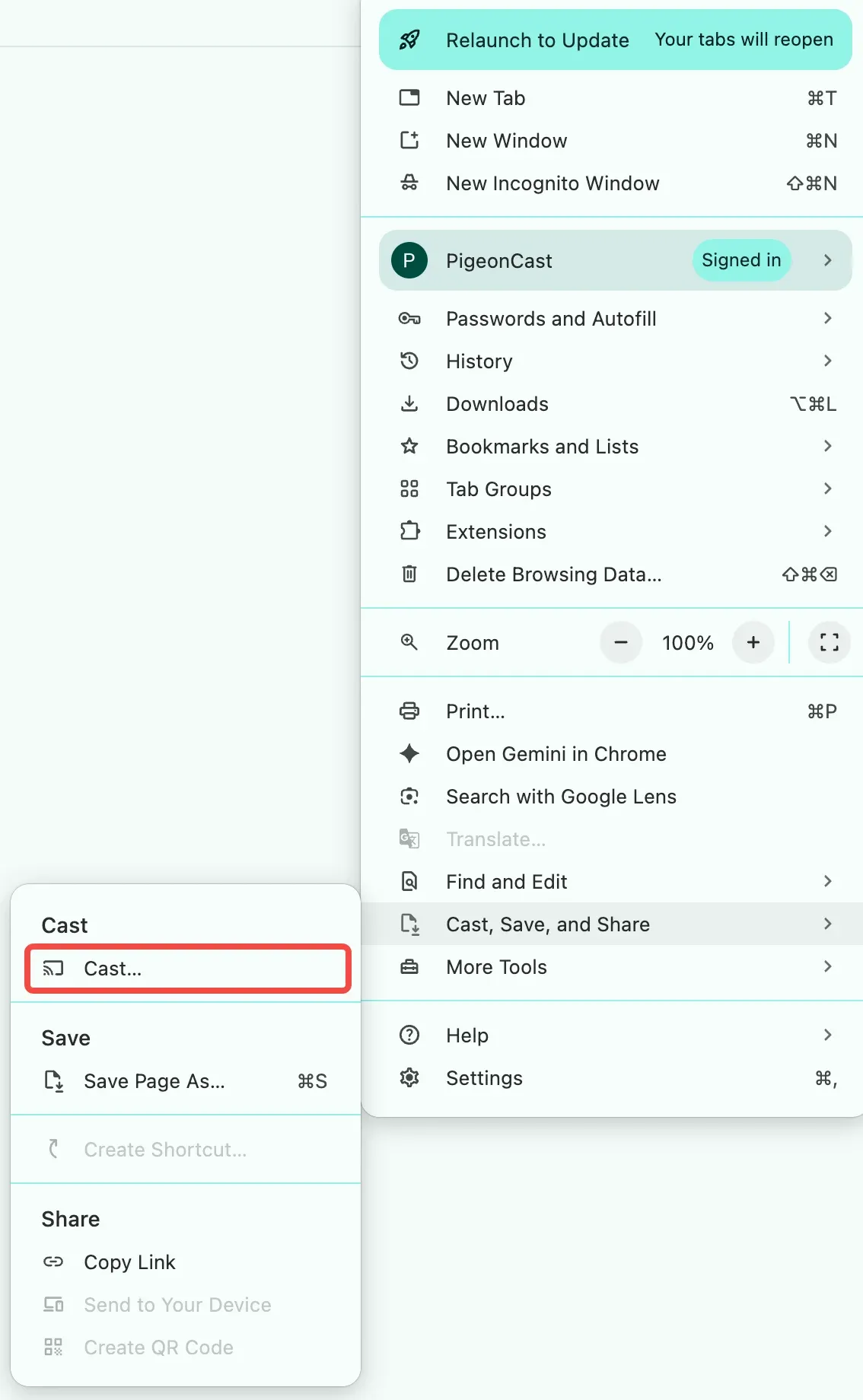Click the Find and Edit icon
863x1400 pixels.
click(409, 881)
